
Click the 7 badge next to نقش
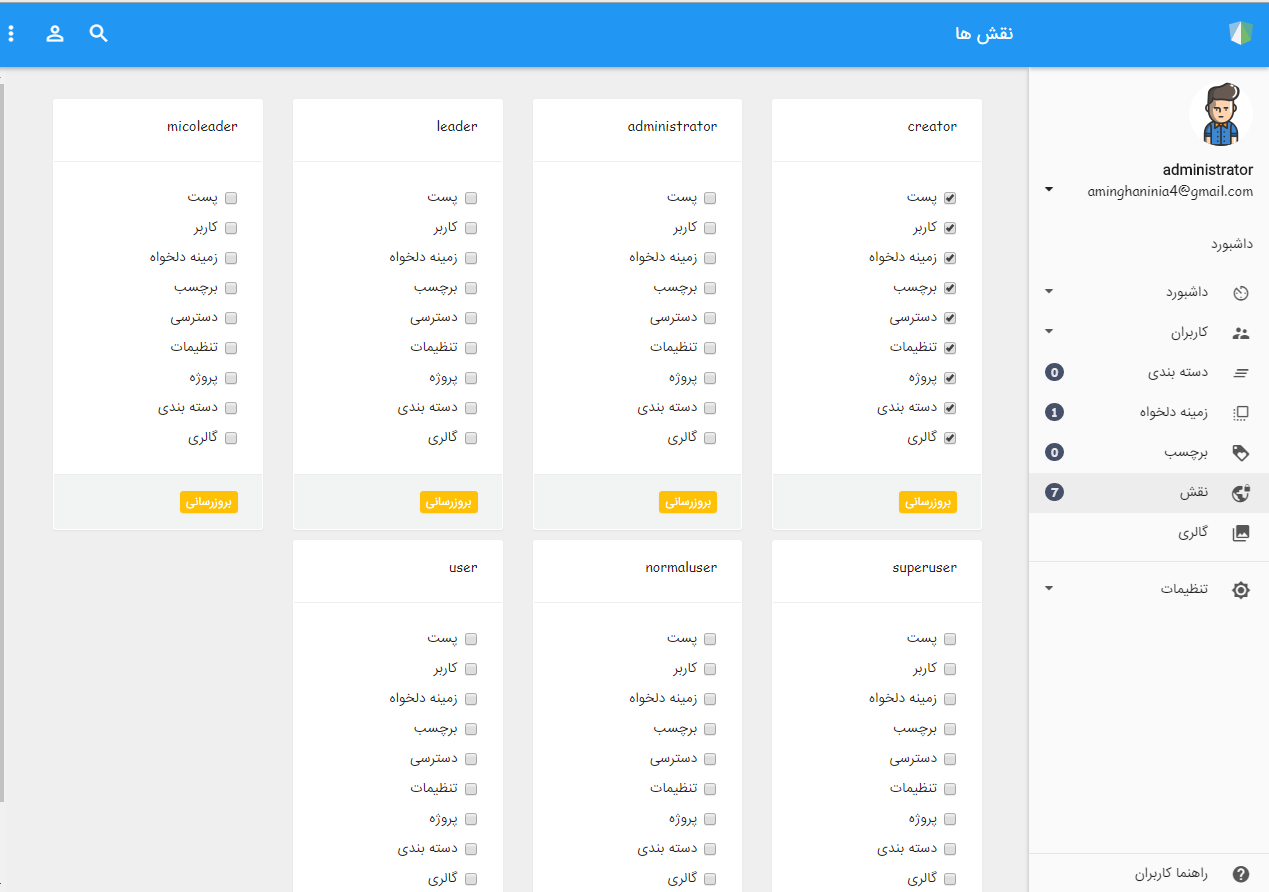1054,492
